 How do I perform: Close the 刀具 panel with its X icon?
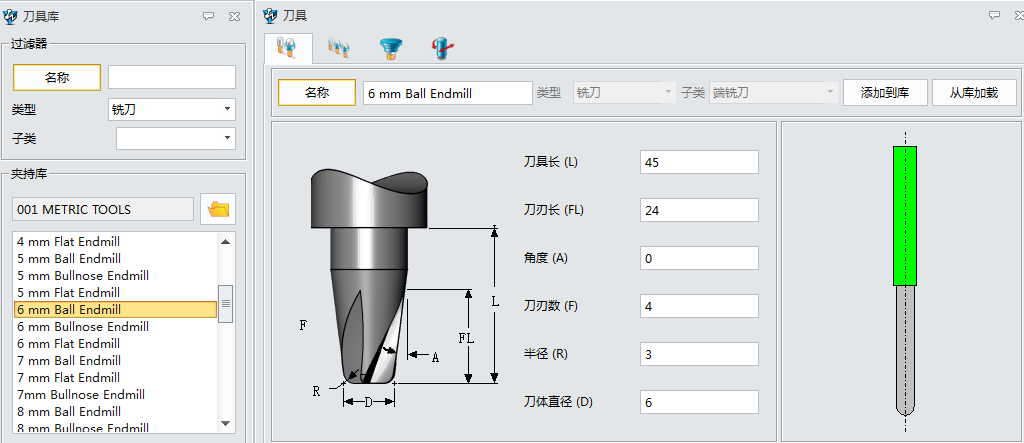click(1016, 16)
